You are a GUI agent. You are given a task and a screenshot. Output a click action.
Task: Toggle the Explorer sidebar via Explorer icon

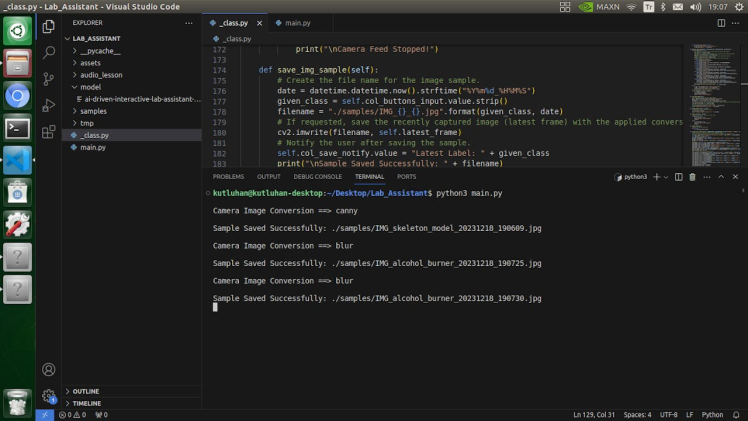tap(48, 27)
